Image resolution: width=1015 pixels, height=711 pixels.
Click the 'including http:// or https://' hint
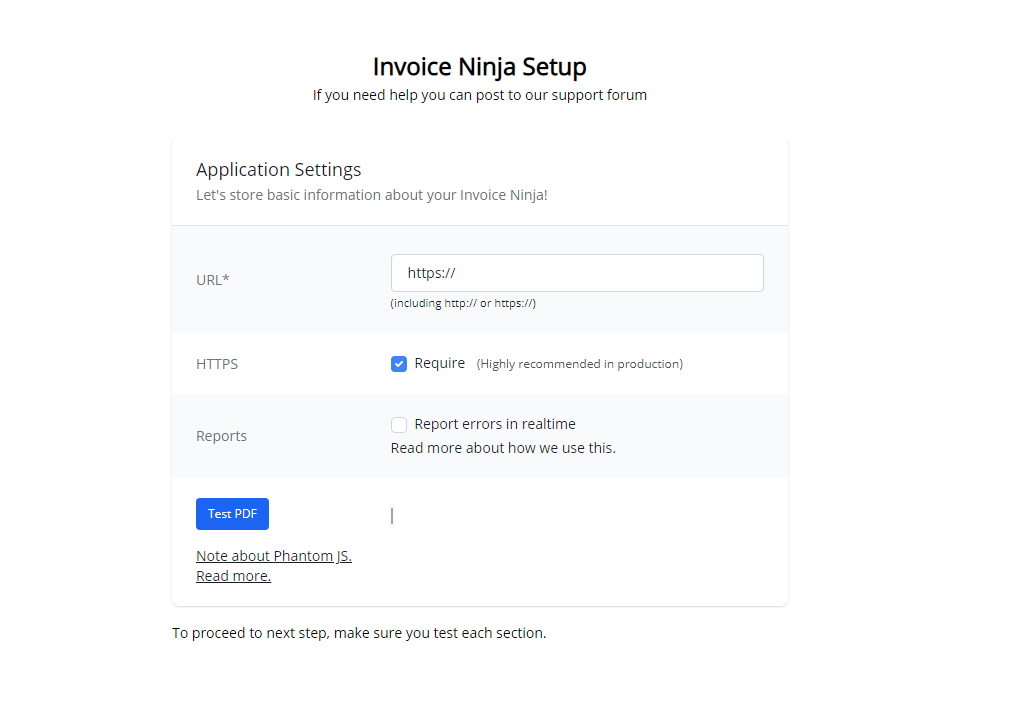click(463, 304)
